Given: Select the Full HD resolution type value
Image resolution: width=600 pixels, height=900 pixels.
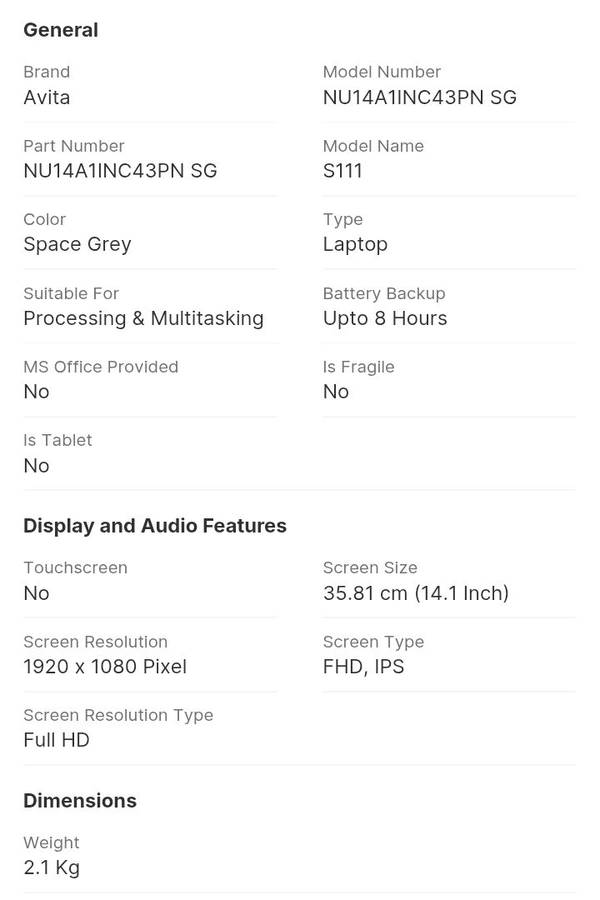Looking at the screenshot, I should [56, 740].
